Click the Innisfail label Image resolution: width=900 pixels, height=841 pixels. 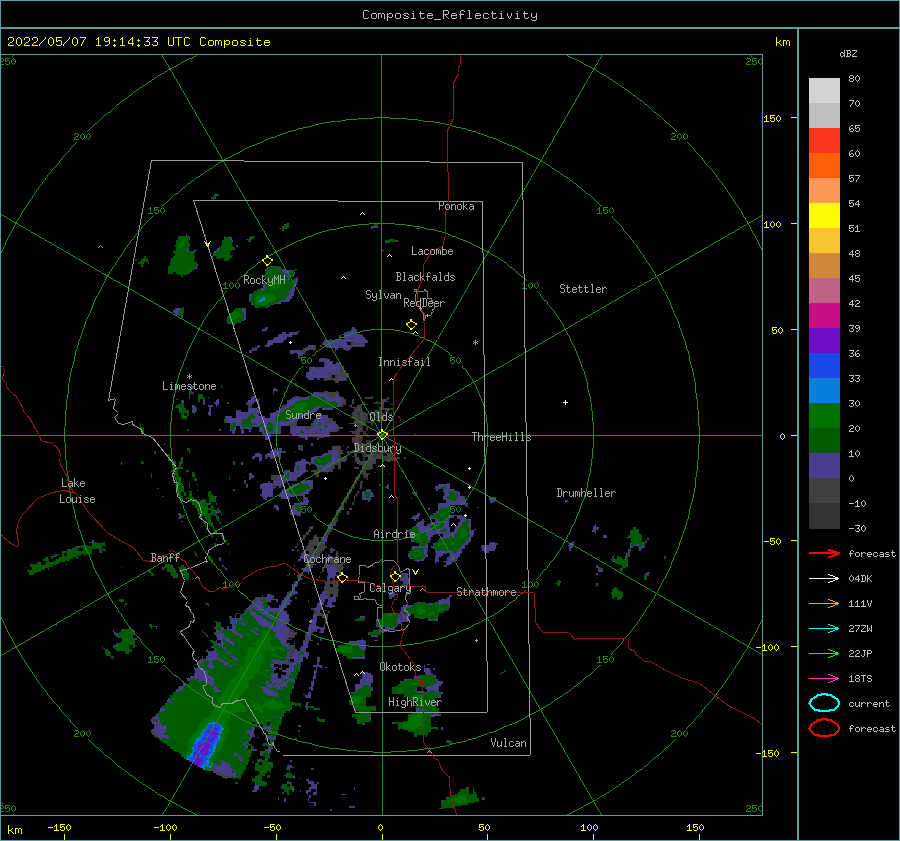coord(404,362)
